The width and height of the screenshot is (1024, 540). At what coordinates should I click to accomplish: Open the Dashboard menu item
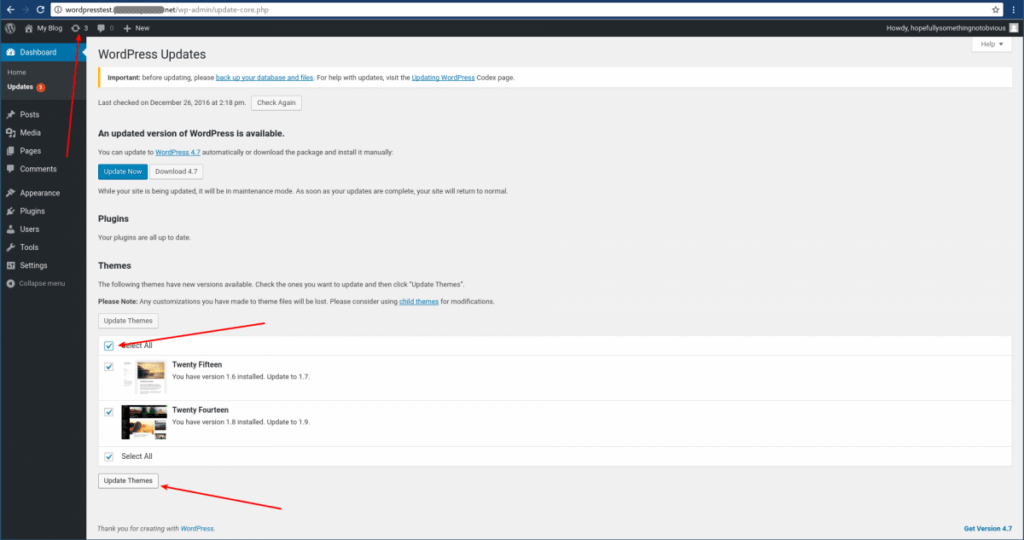click(43, 52)
